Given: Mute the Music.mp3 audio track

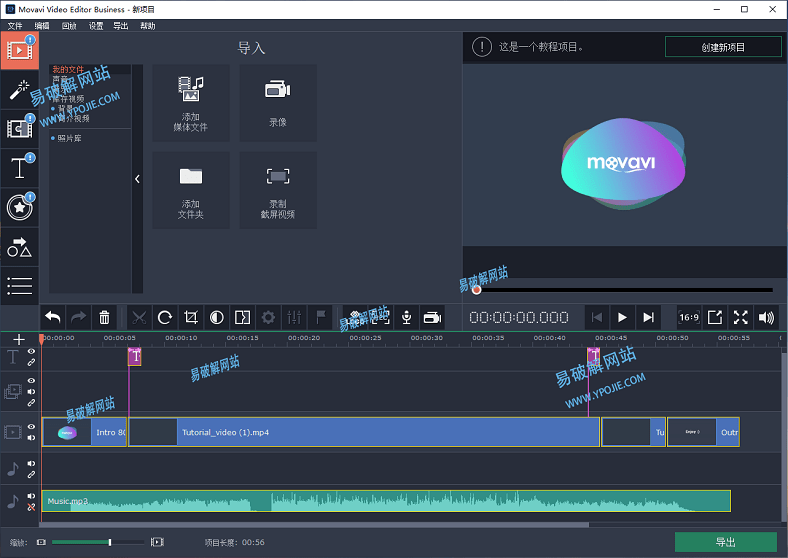Looking at the screenshot, I should [x=31, y=496].
